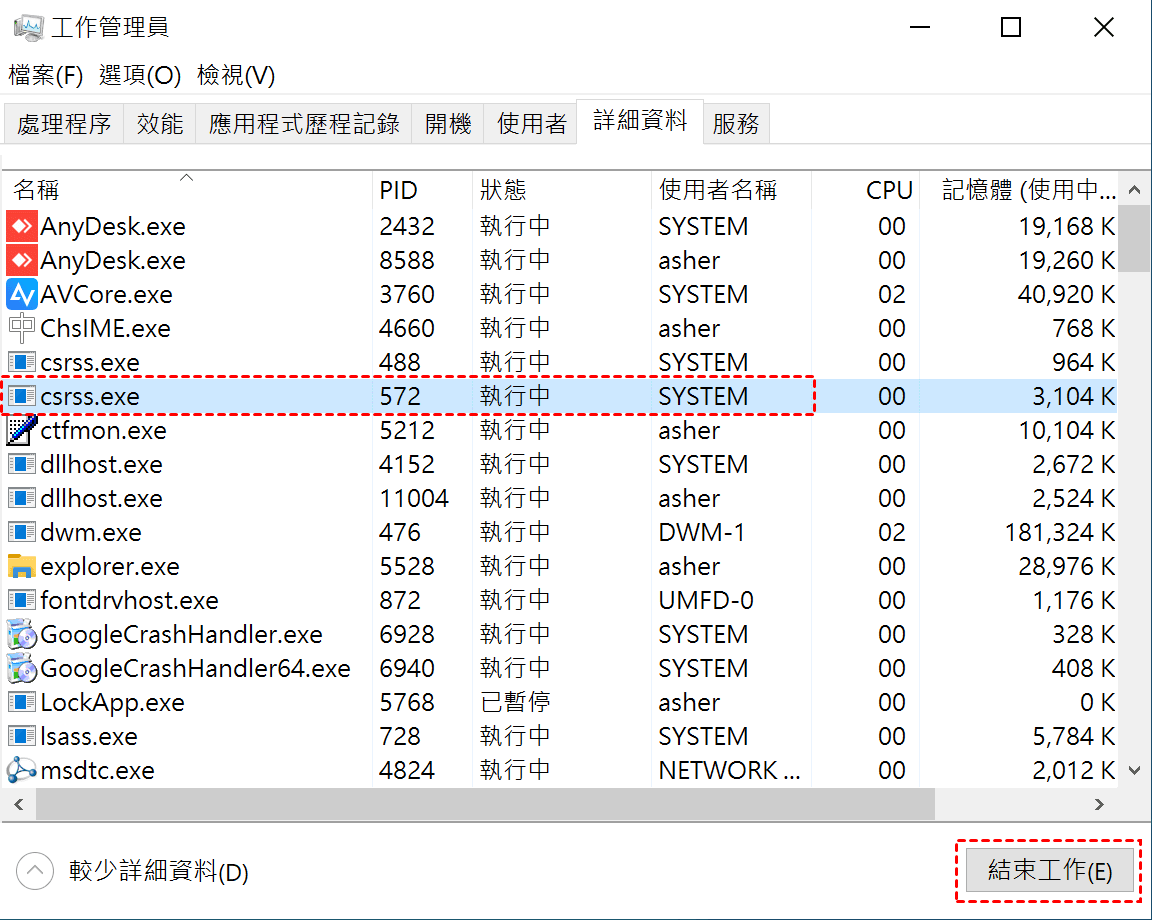Open the 選項(O) menu

pyautogui.click(x=140, y=75)
